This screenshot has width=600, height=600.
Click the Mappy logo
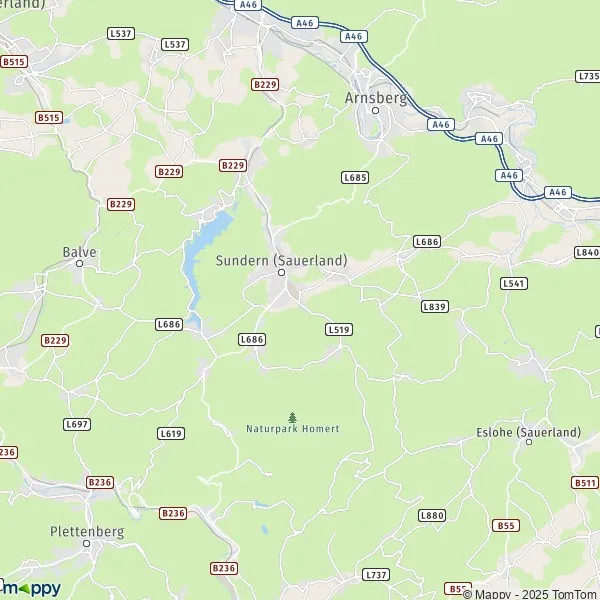tap(31, 588)
